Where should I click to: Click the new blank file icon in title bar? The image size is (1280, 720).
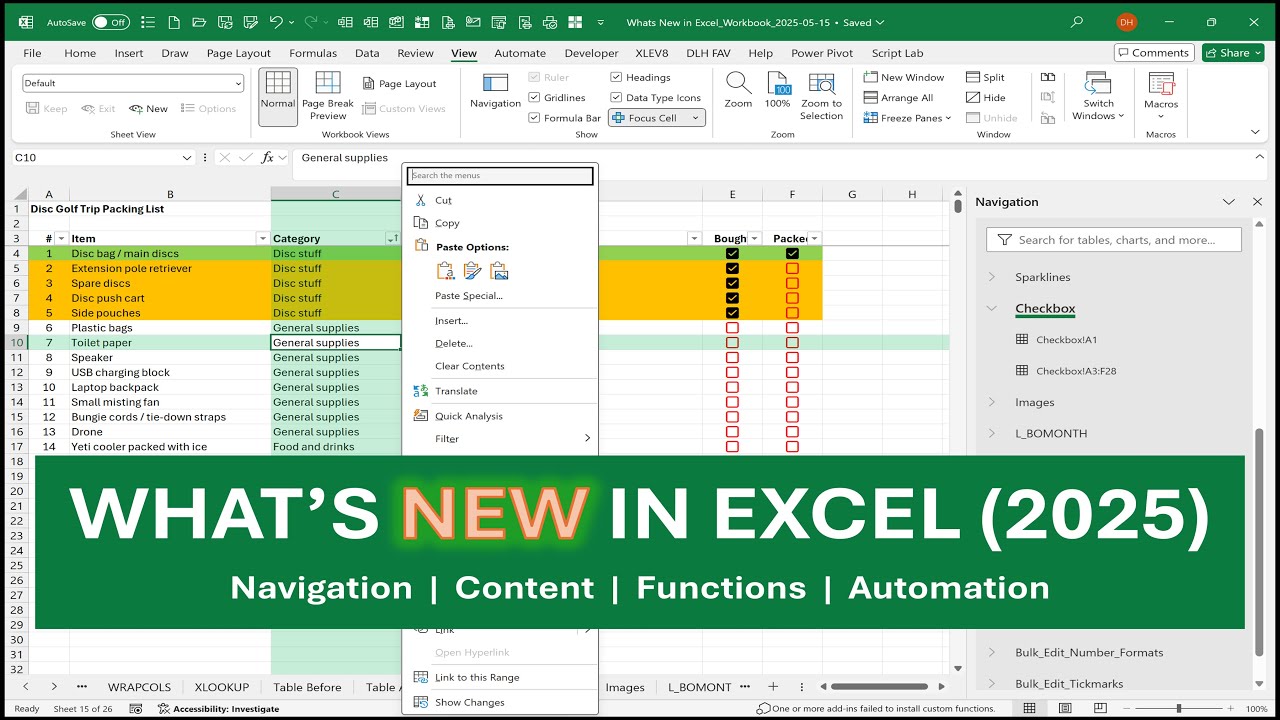pos(174,22)
